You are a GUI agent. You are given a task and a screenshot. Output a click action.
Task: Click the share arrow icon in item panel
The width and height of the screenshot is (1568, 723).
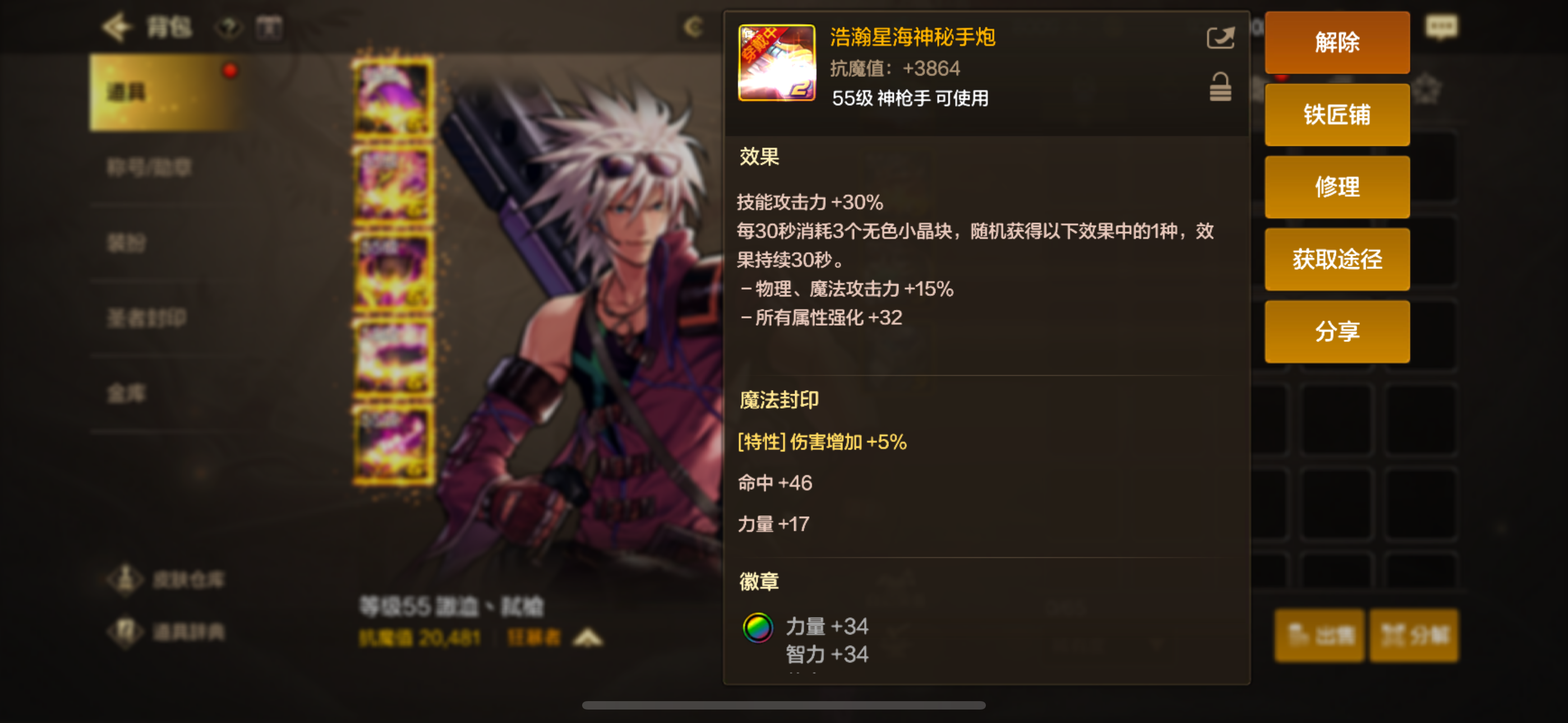click(x=1220, y=38)
